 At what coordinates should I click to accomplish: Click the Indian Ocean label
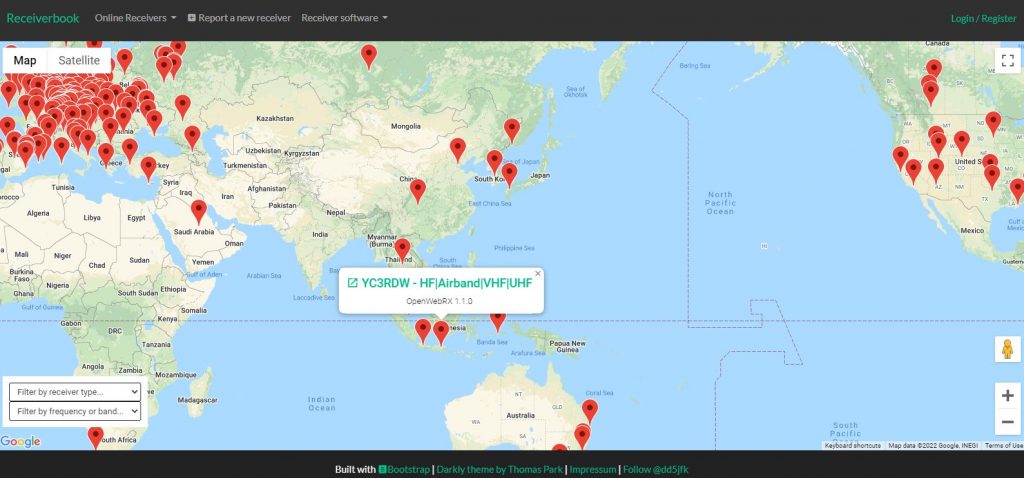tap(322, 404)
